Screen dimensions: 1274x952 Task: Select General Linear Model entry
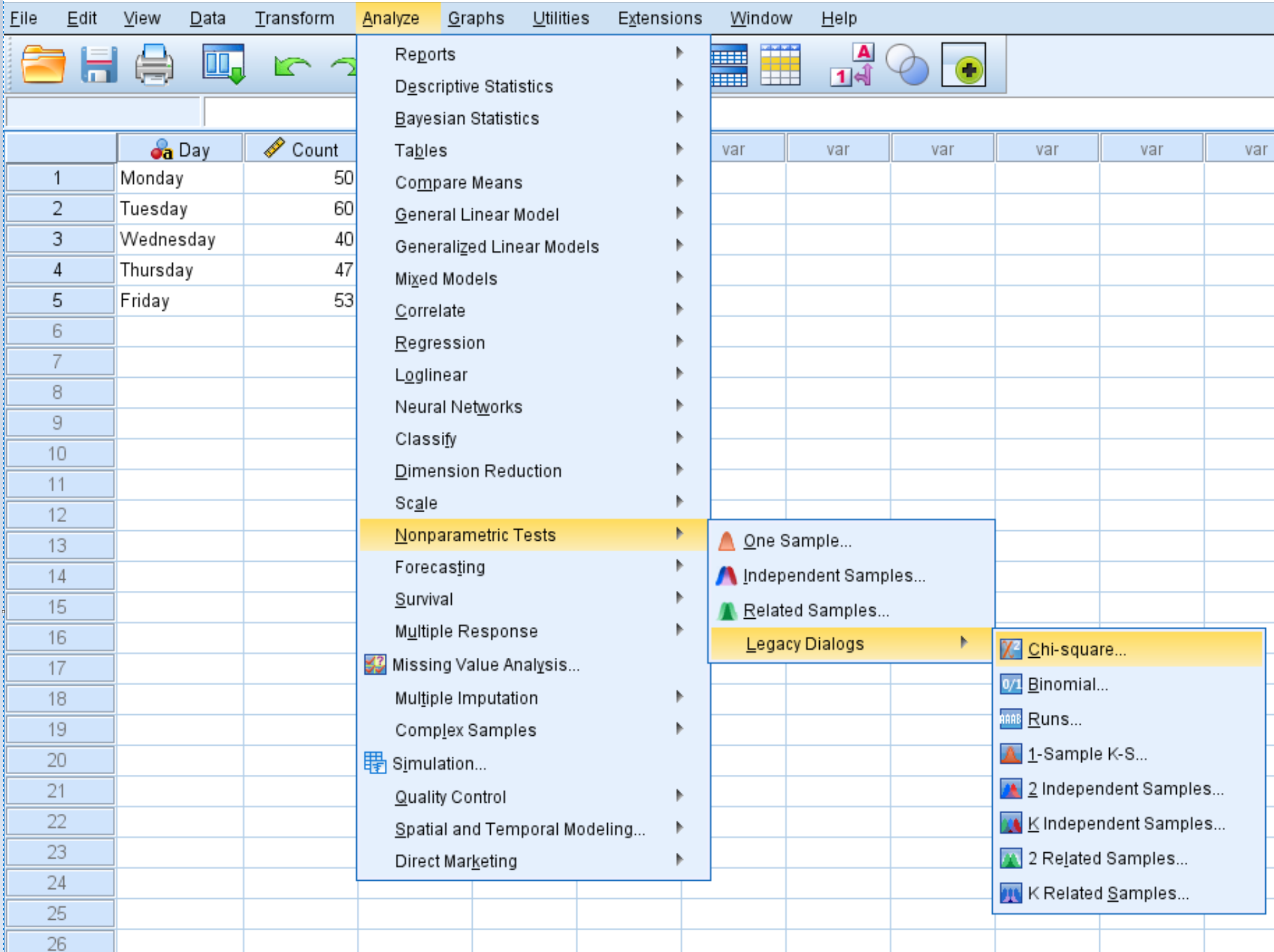[534, 214]
